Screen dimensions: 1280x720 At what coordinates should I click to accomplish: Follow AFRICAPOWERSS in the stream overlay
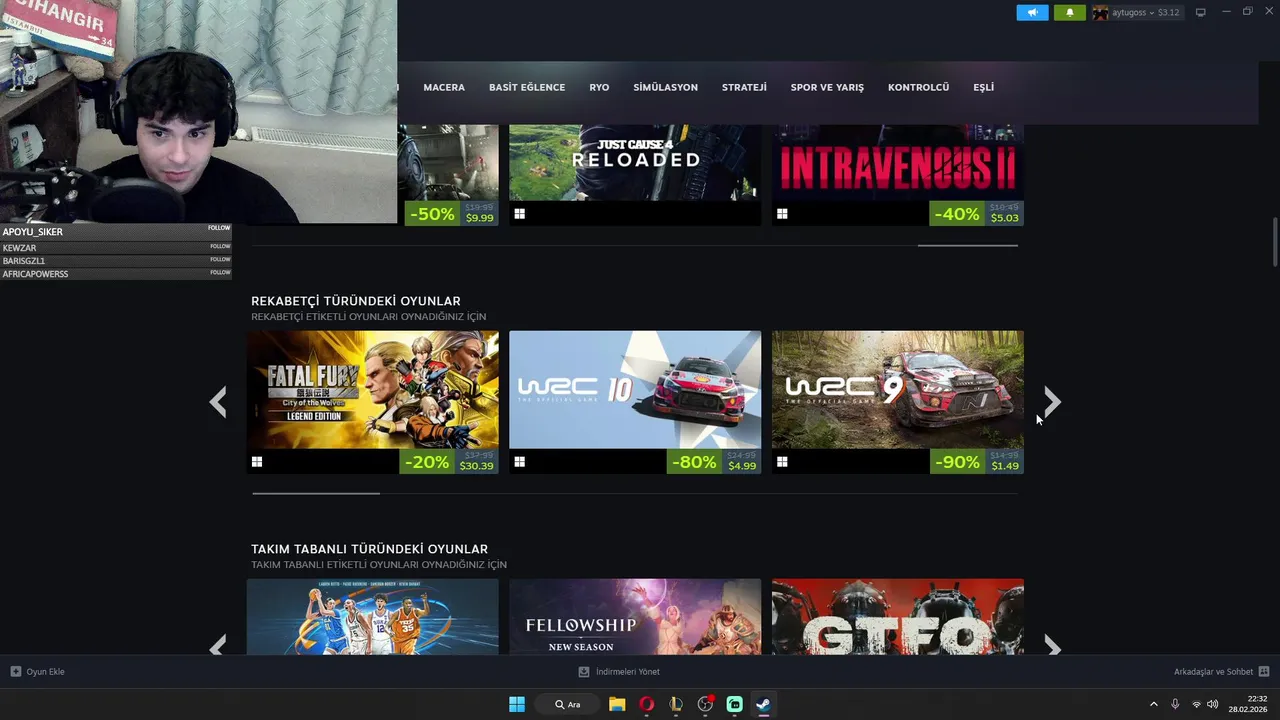point(220,272)
